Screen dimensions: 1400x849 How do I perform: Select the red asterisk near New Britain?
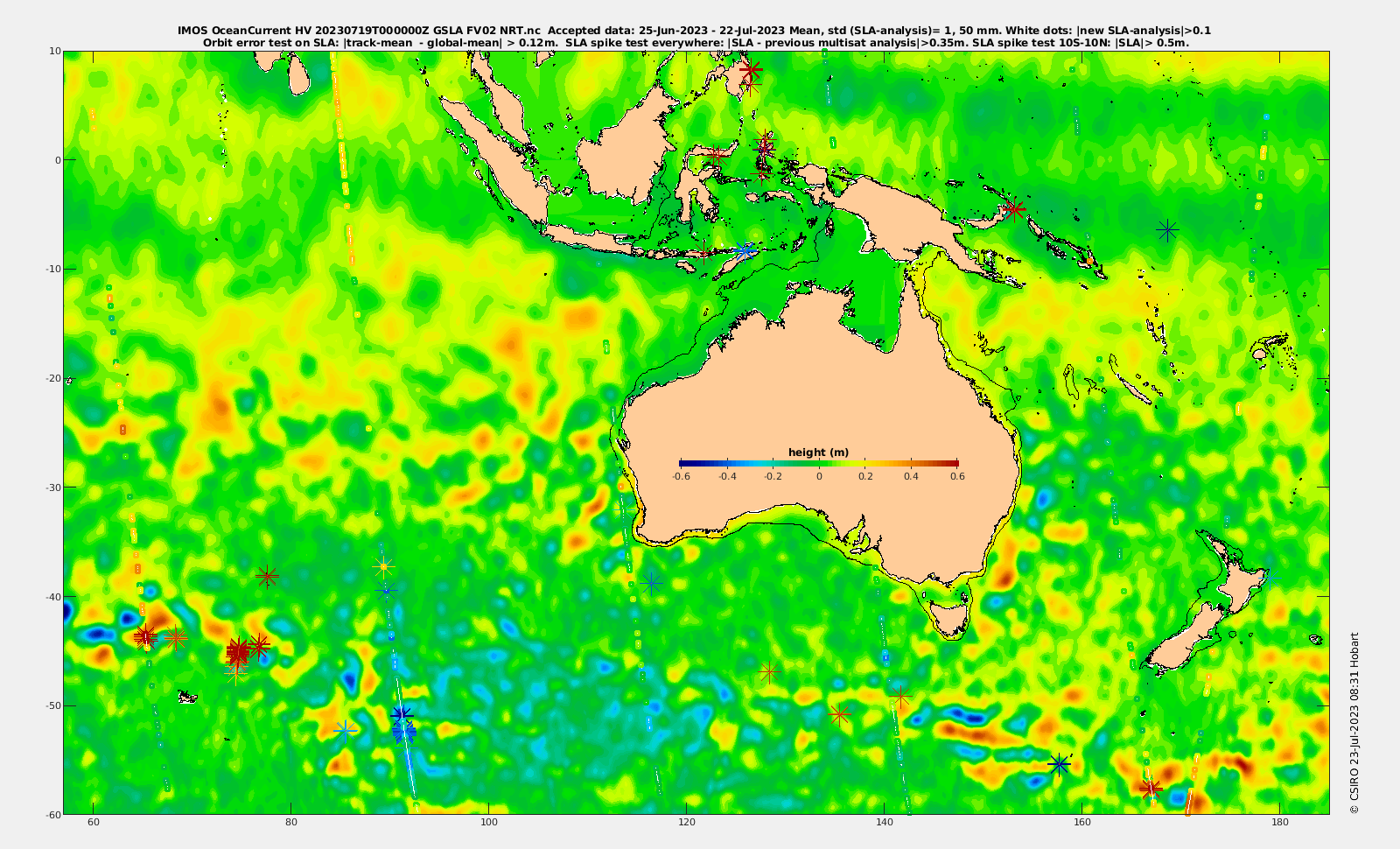pyautogui.click(x=1014, y=209)
